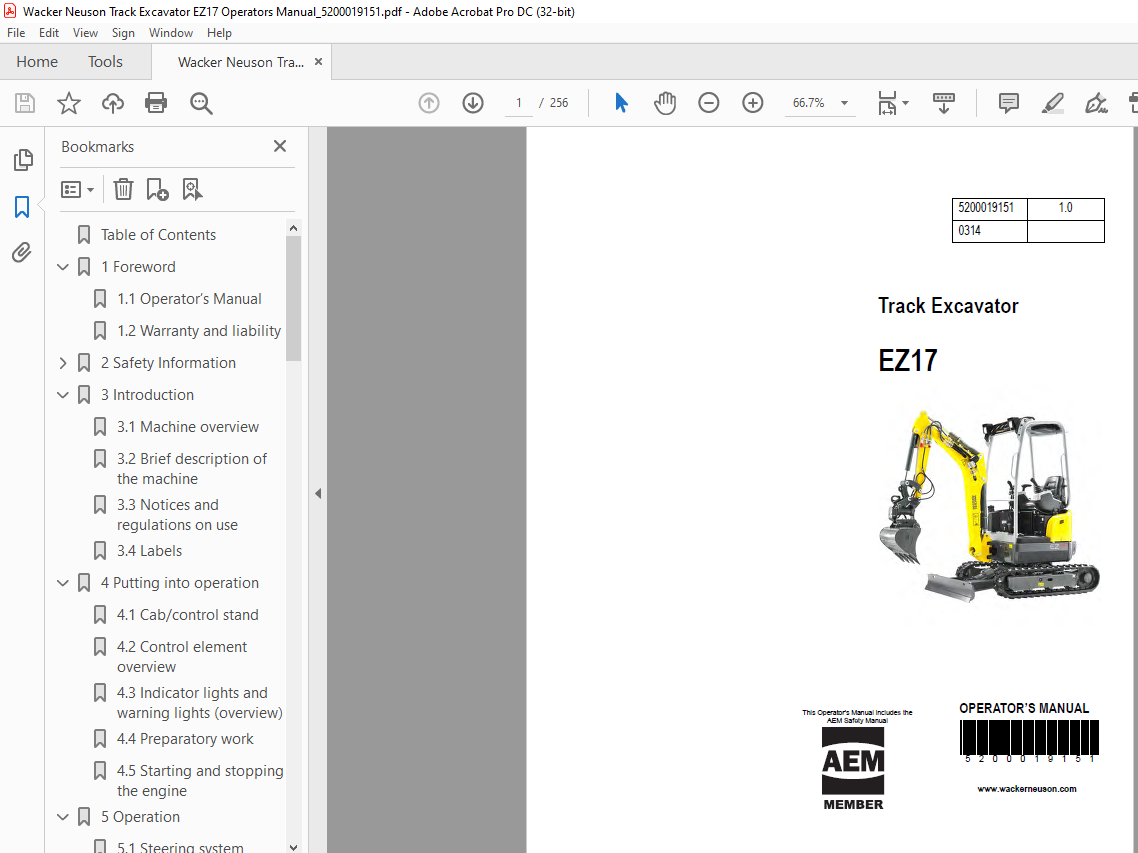Open 4.1 Cab/control stand bookmark
Viewport: 1138px width, 853px height.
pos(187,615)
